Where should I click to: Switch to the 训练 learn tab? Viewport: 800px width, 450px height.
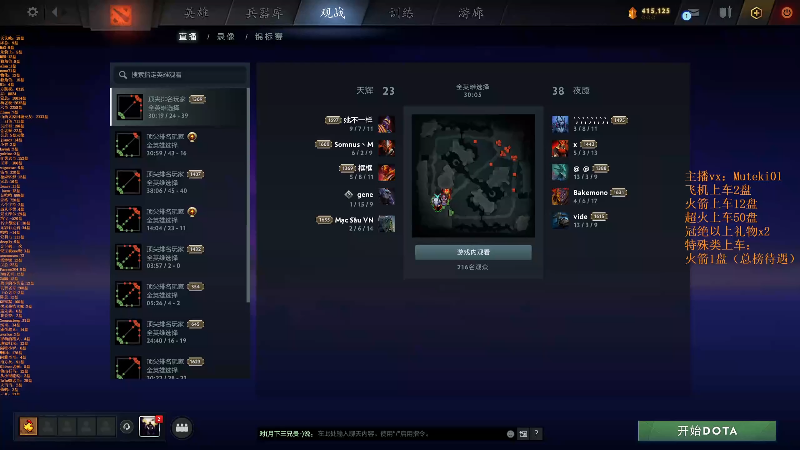tap(402, 13)
